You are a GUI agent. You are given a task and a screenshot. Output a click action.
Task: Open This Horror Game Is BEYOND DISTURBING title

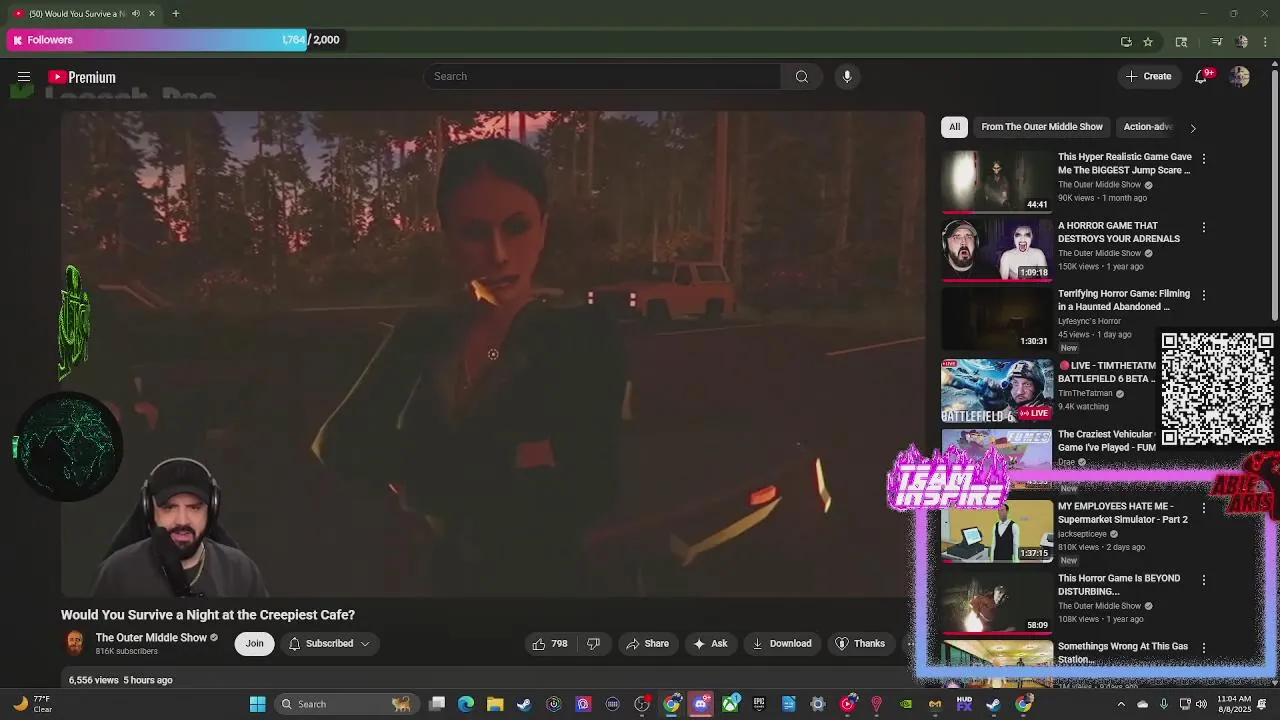point(1119,585)
